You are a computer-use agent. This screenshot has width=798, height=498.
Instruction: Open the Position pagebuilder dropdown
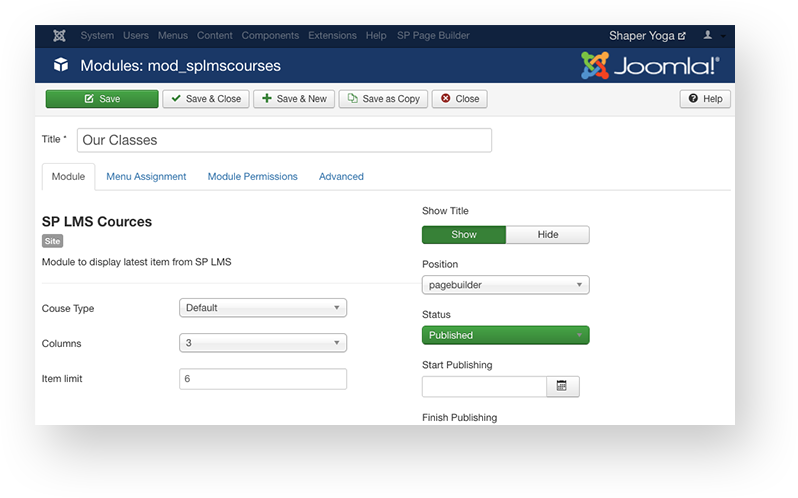505,285
